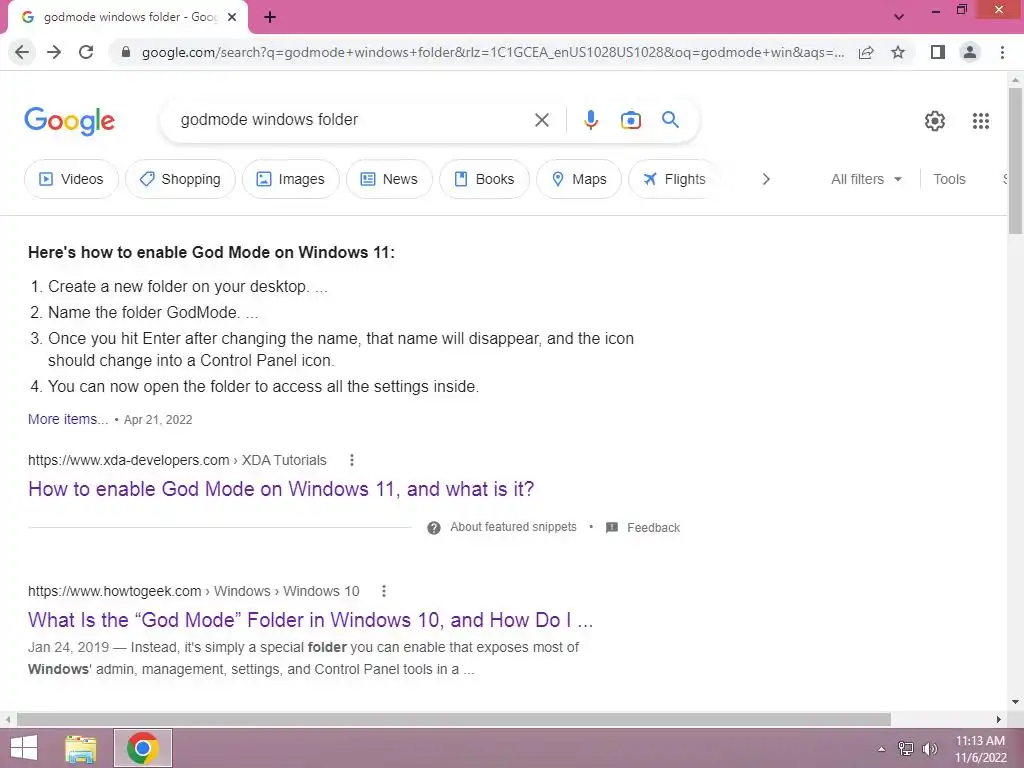1024x768 pixels.
Task: Open the taskbar clock and date
Action: pos(980,749)
